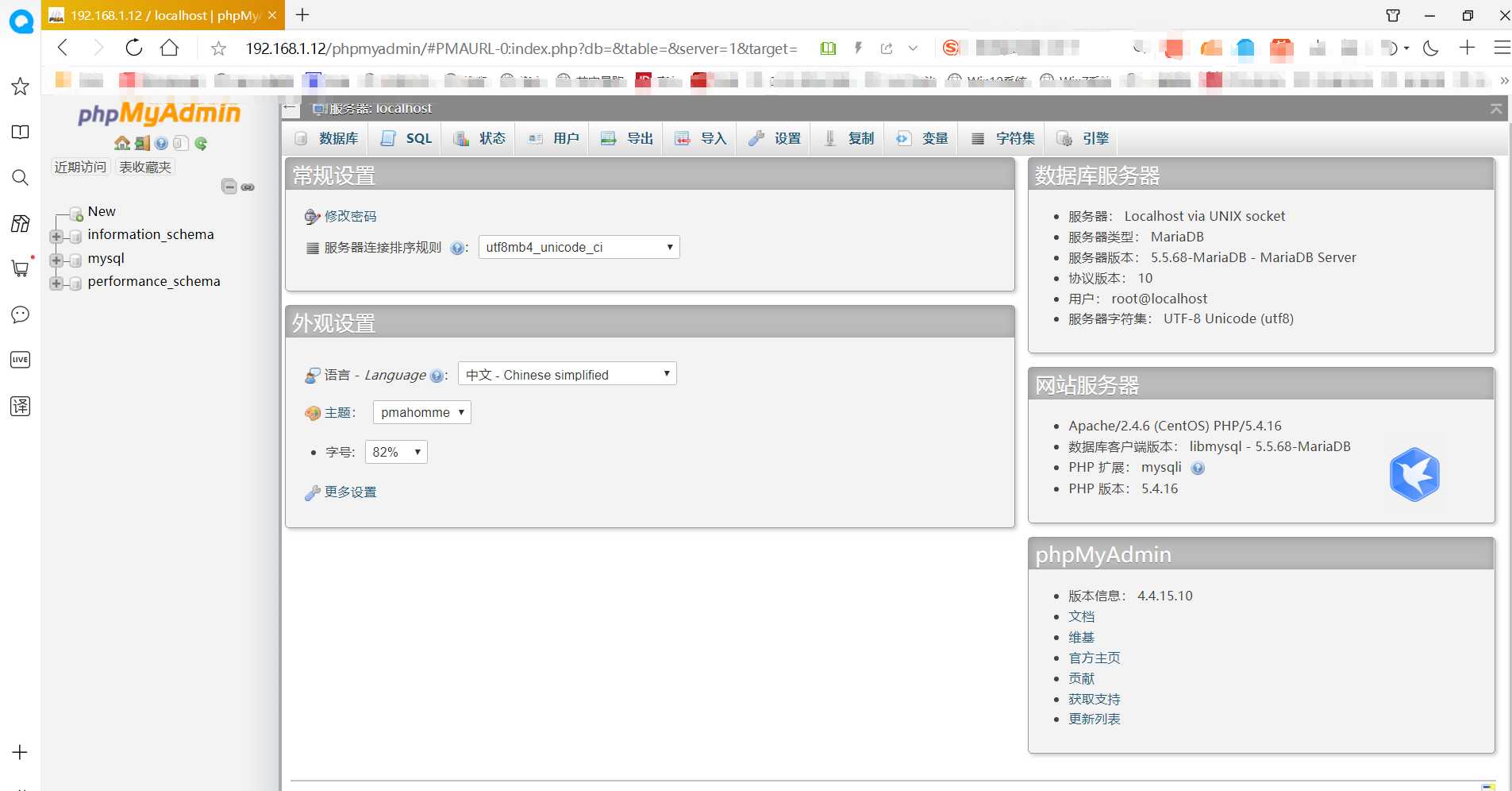
Task: Click the lightning speed-mode icon
Action: click(x=858, y=48)
